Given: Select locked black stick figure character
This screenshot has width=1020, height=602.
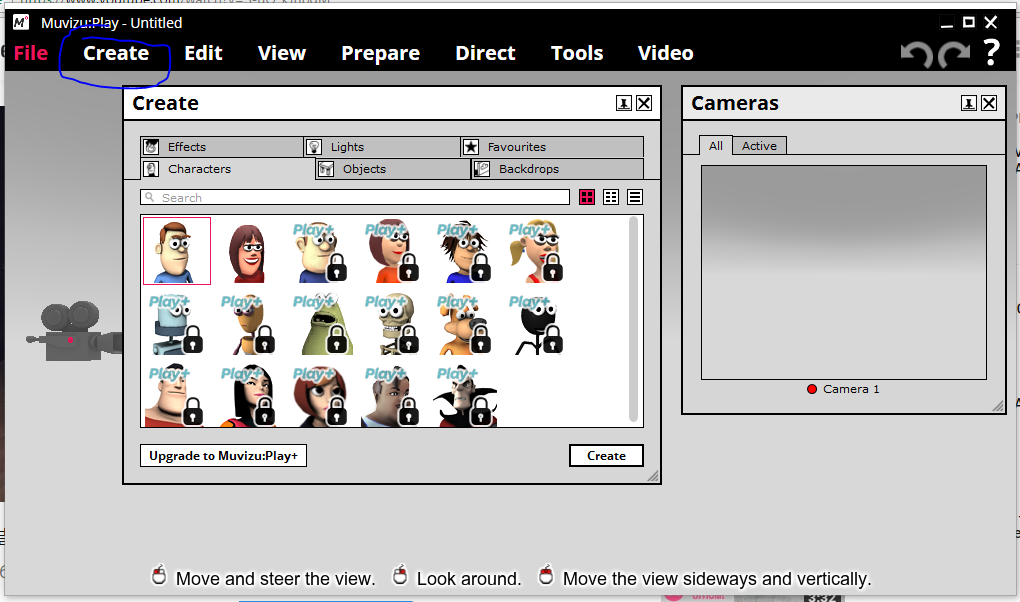Looking at the screenshot, I should [x=536, y=324].
